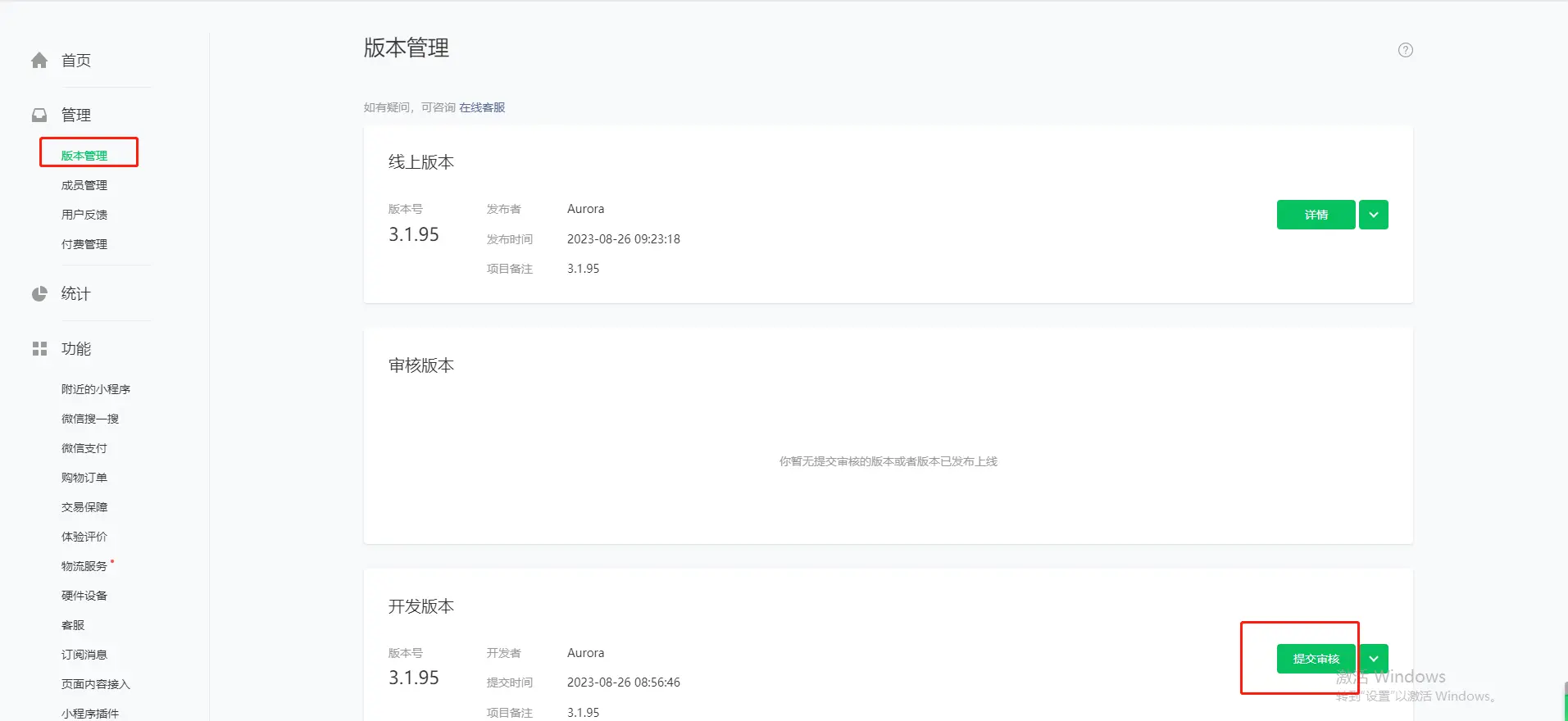Screen dimensions: 1568x721
Task: Select 微信搜一搜 in sidebar
Action: point(90,419)
